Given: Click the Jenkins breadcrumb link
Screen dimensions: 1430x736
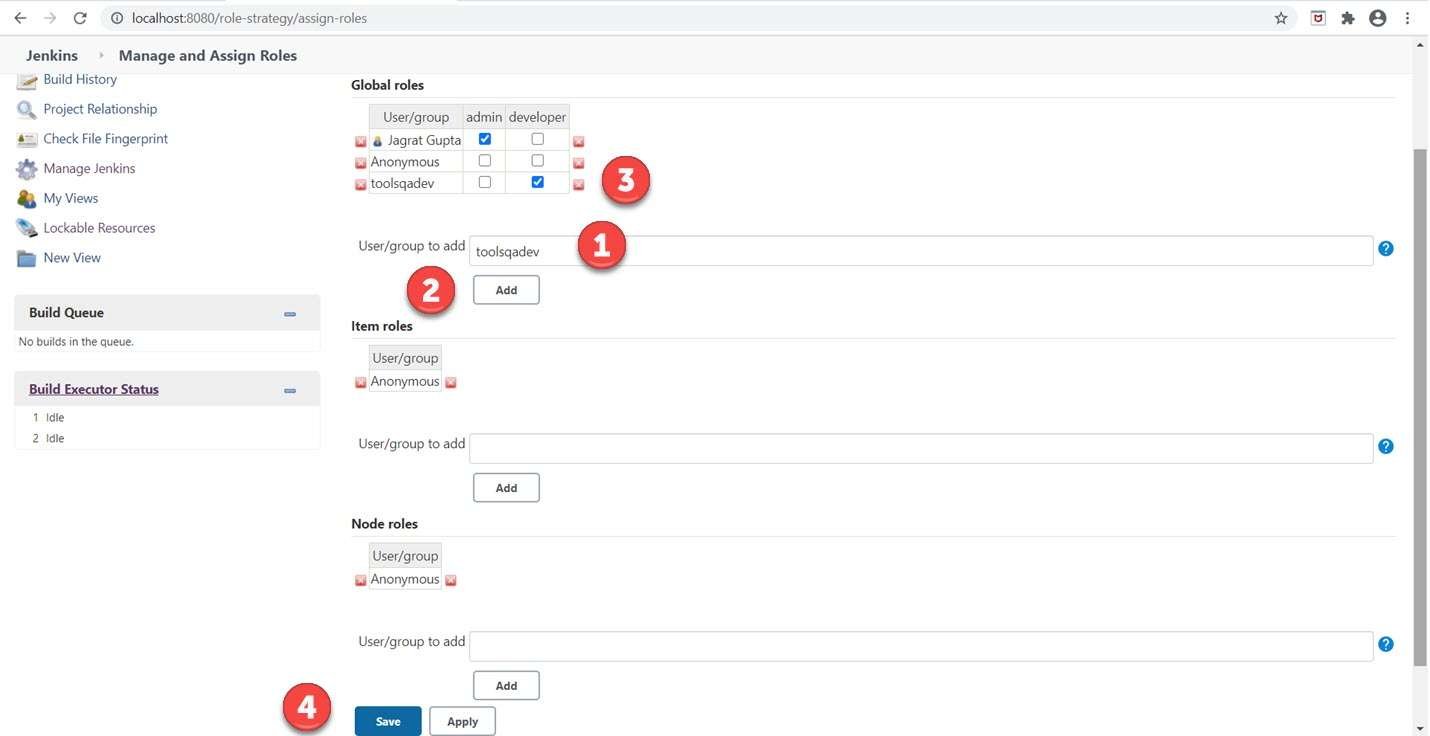Looking at the screenshot, I should [x=52, y=56].
